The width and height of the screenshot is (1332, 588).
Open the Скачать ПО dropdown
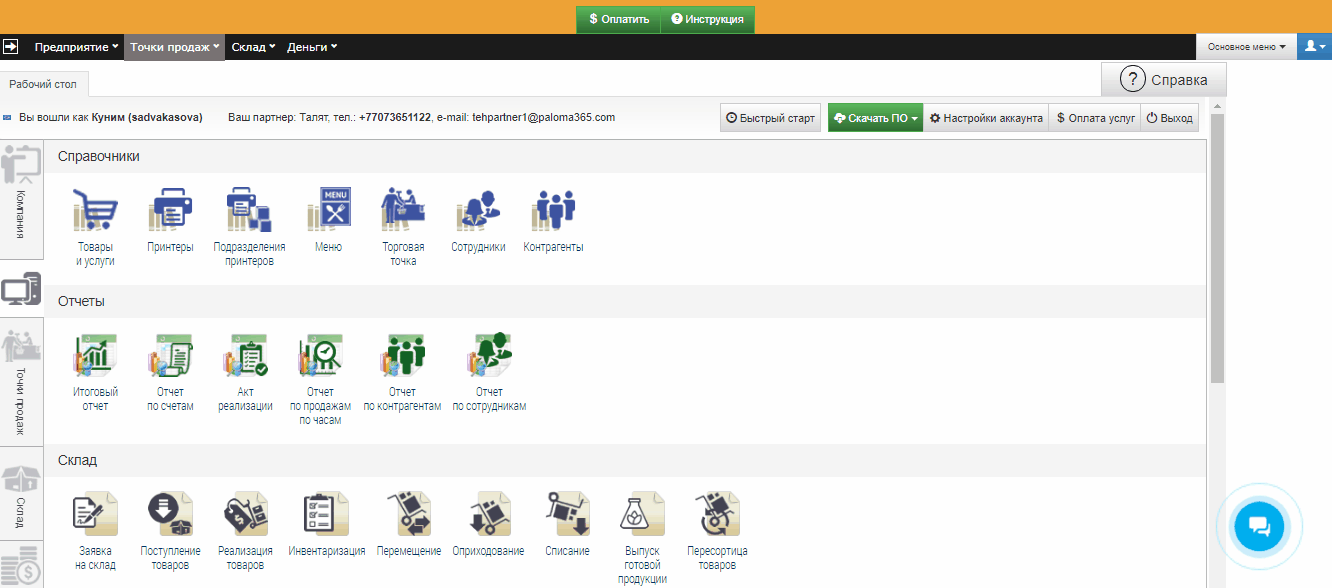tap(875, 118)
